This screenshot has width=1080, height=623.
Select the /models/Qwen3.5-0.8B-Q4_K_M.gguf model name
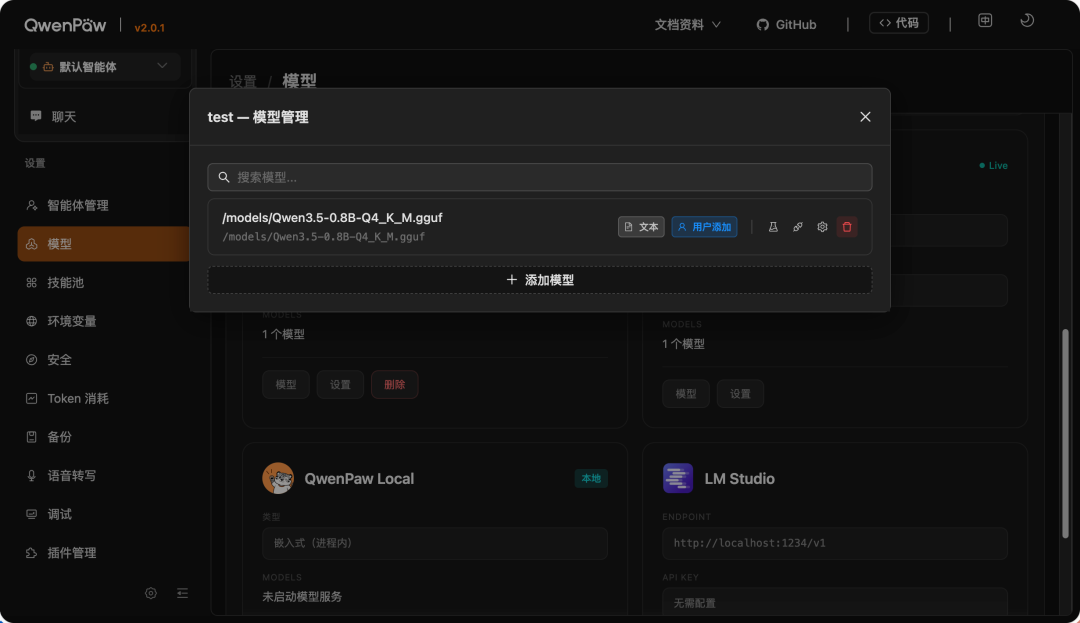click(x=332, y=218)
